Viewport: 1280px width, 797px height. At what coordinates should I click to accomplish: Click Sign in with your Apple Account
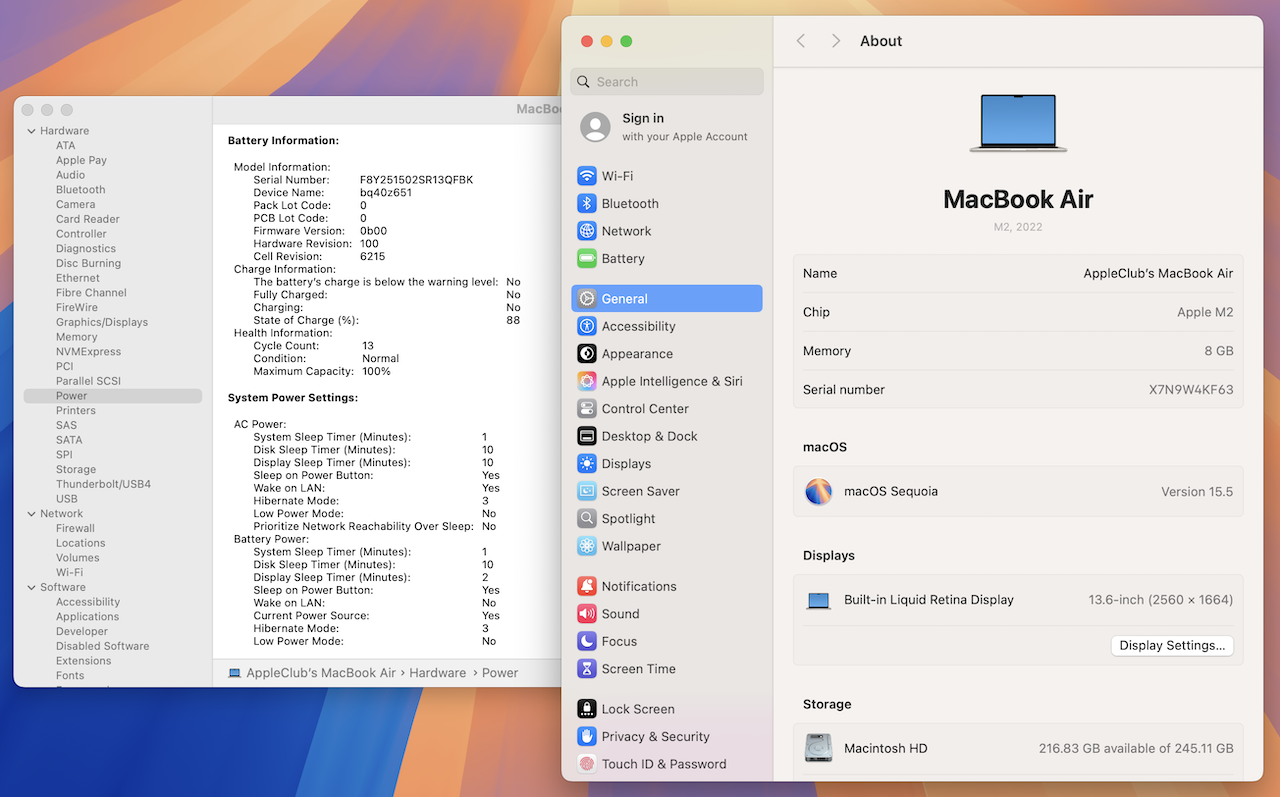pyautogui.click(x=667, y=127)
